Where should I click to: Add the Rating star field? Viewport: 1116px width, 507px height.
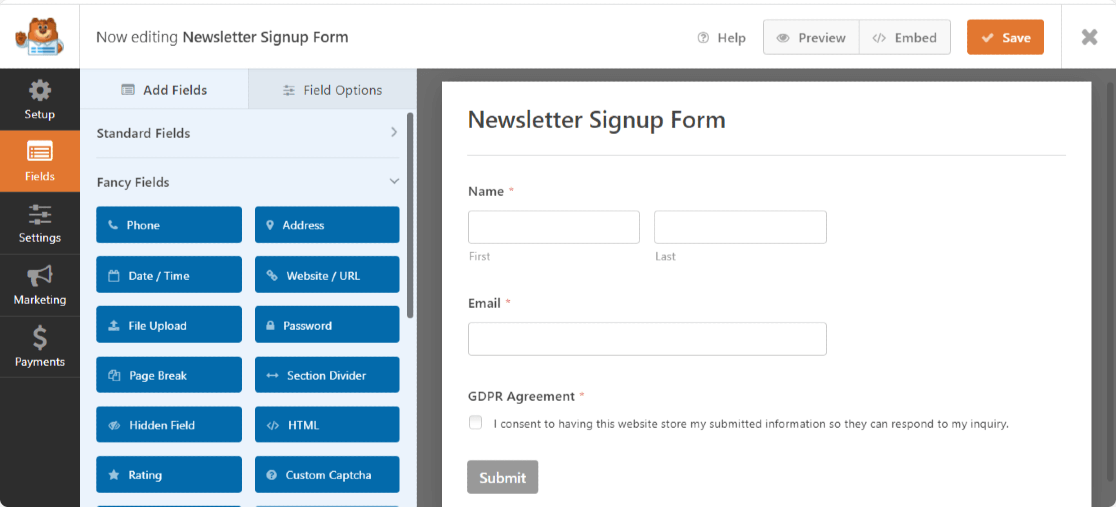169,475
